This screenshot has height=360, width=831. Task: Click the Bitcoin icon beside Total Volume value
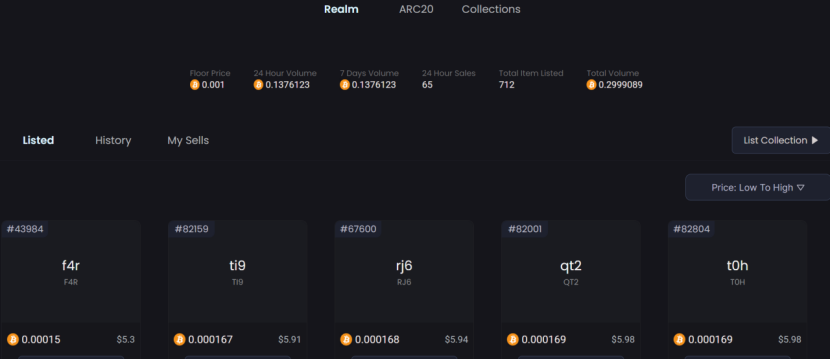[591, 85]
